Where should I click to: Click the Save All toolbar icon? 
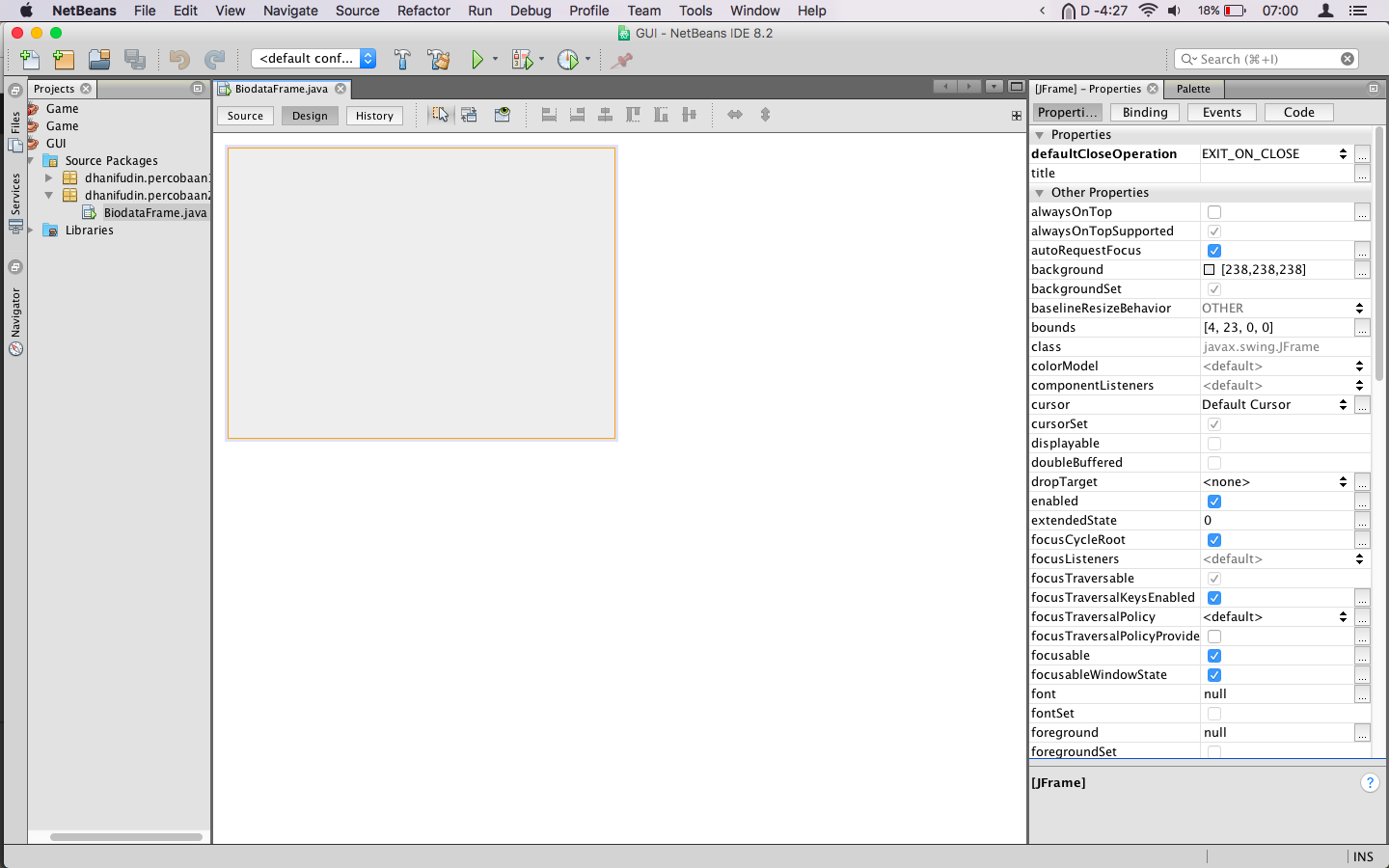pyautogui.click(x=135, y=60)
